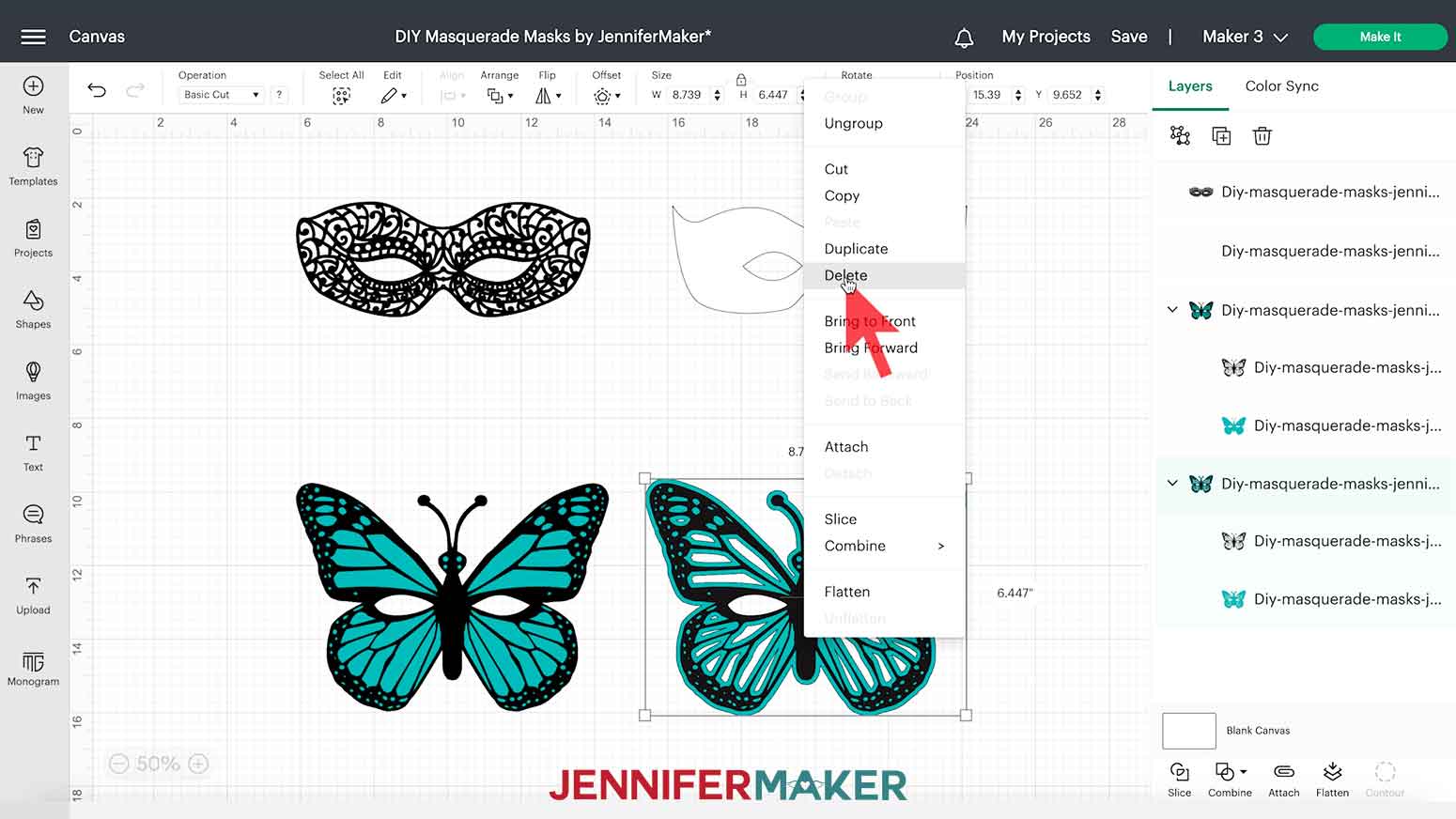The height and width of the screenshot is (819, 1456).
Task: Open the Maker 3 machine dropdown
Action: click(x=1245, y=37)
